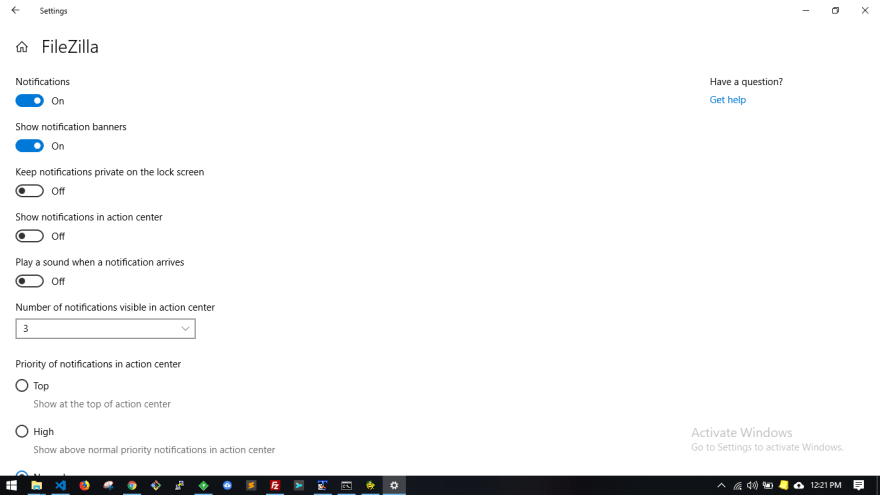Minimize the Settings window
This screenshot has height=495, width=880.
click(x=806, y=10)
